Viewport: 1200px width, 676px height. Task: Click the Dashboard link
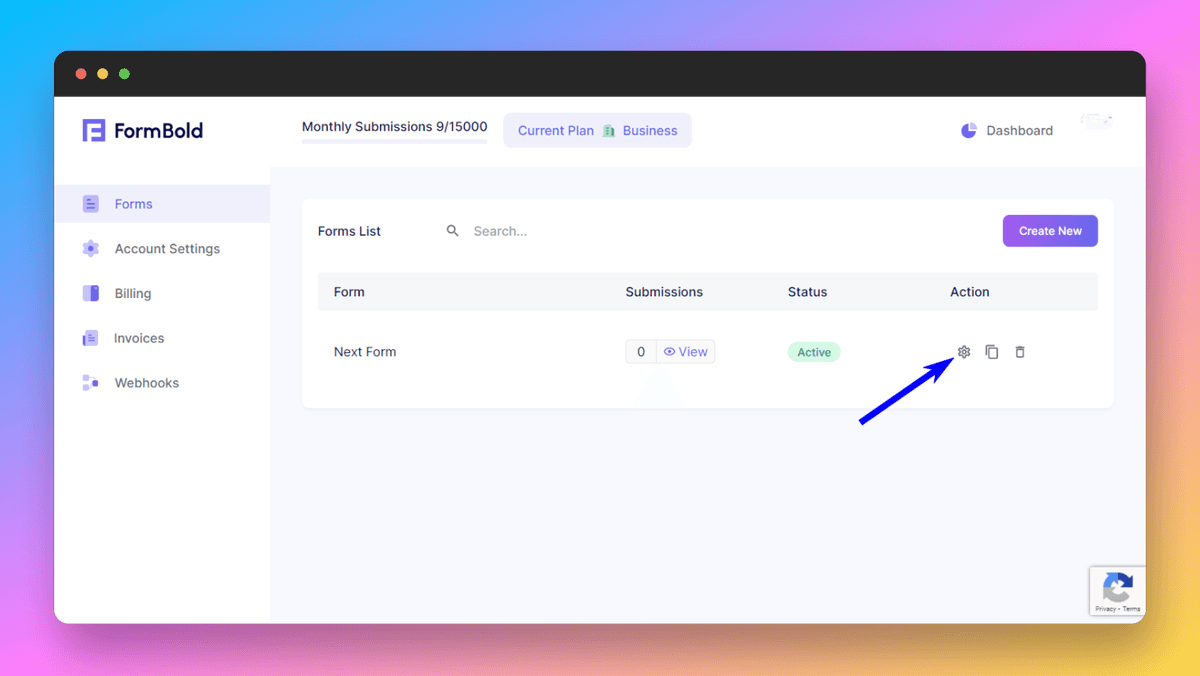point(1018,131)
